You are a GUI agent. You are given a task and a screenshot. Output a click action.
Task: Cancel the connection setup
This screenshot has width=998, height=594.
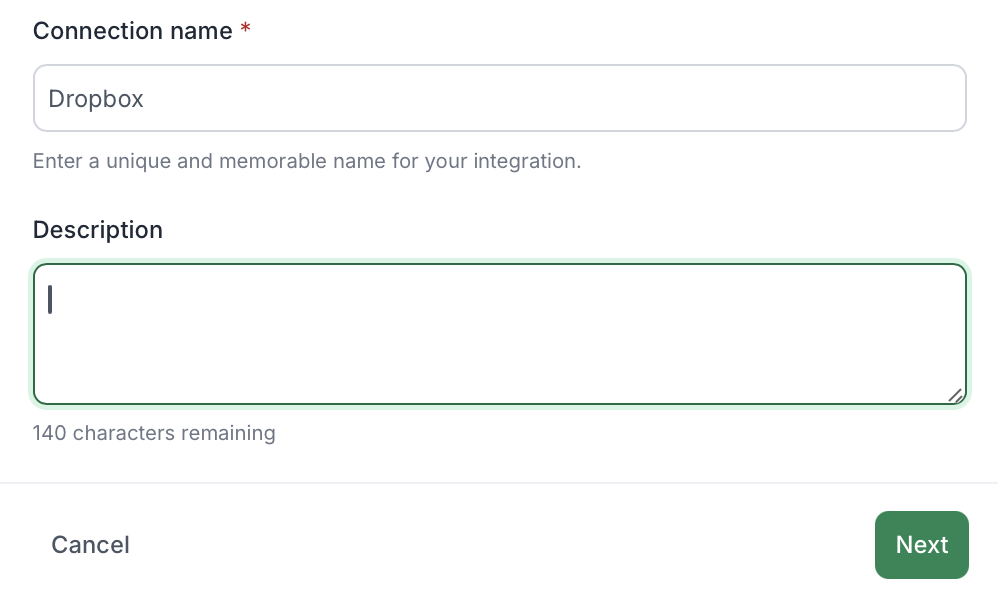(x=90, y=545)
